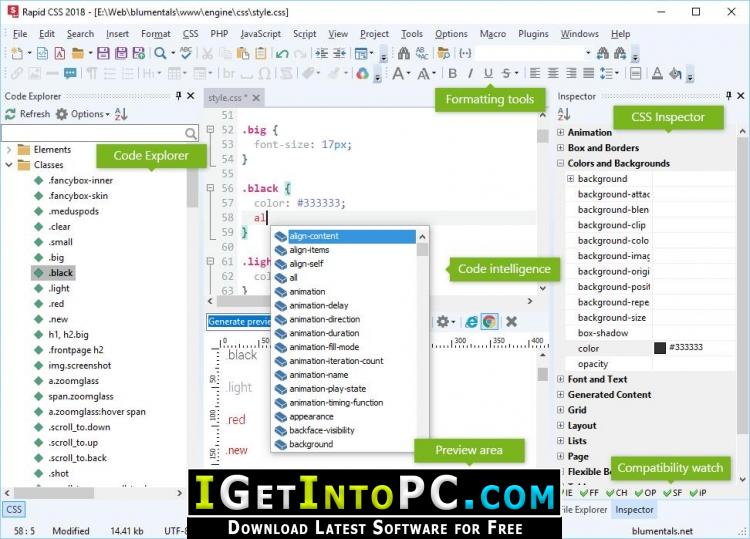Click the Undo arrow icon
This screenshot has height=539, width=750.
point(282,54)
